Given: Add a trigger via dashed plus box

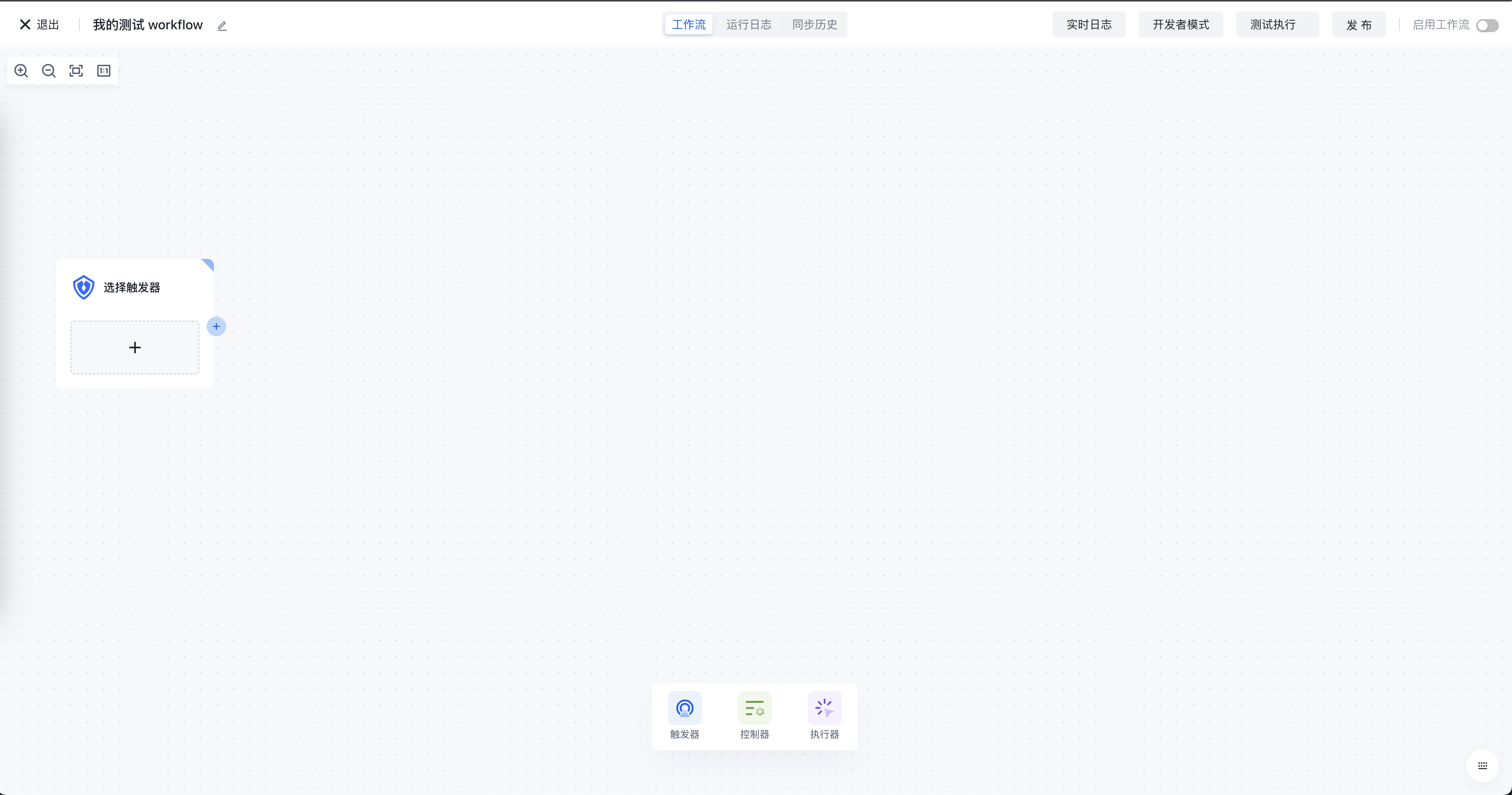Looking at the screenshot, I should point(135,348).
